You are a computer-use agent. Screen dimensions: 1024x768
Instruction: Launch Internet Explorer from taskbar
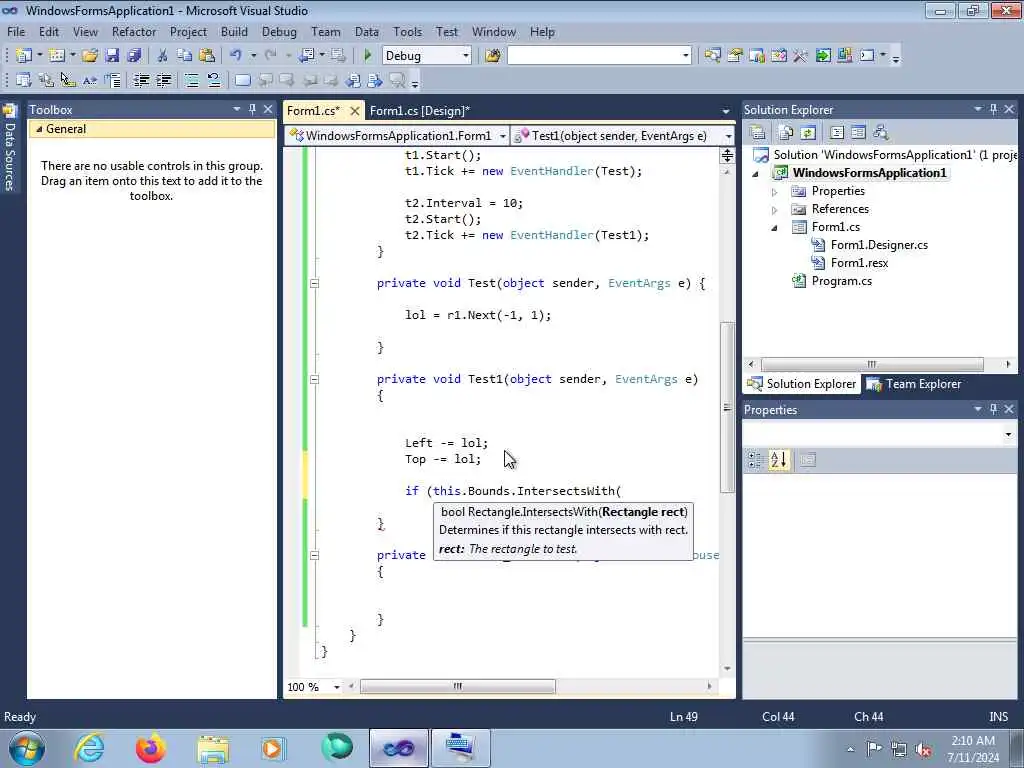[89, 748]
